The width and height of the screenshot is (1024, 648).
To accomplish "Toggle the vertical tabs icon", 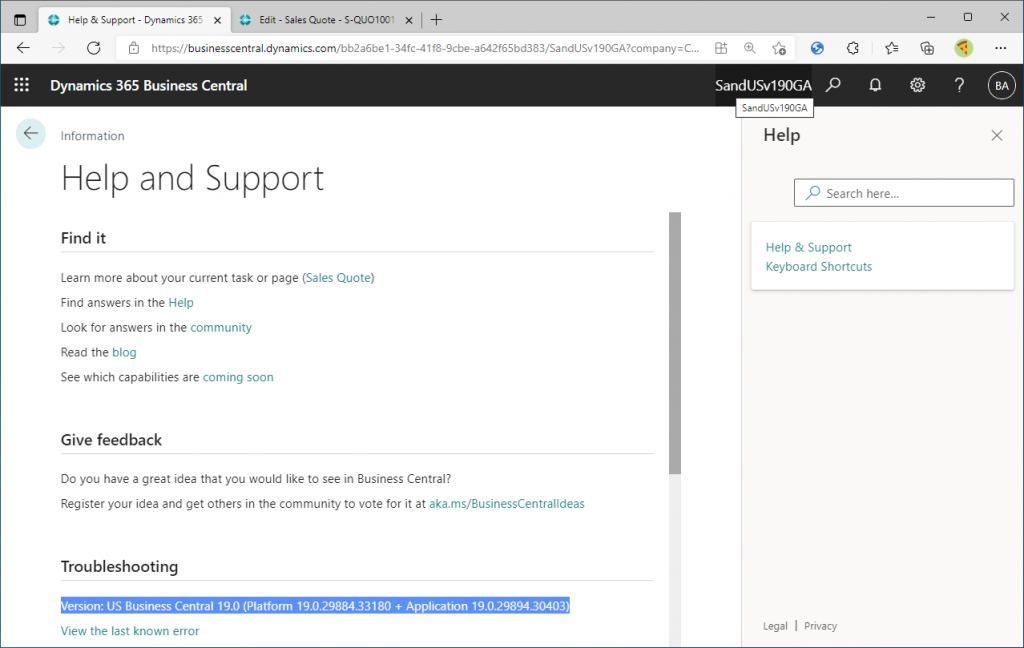I will coord(20,20).
